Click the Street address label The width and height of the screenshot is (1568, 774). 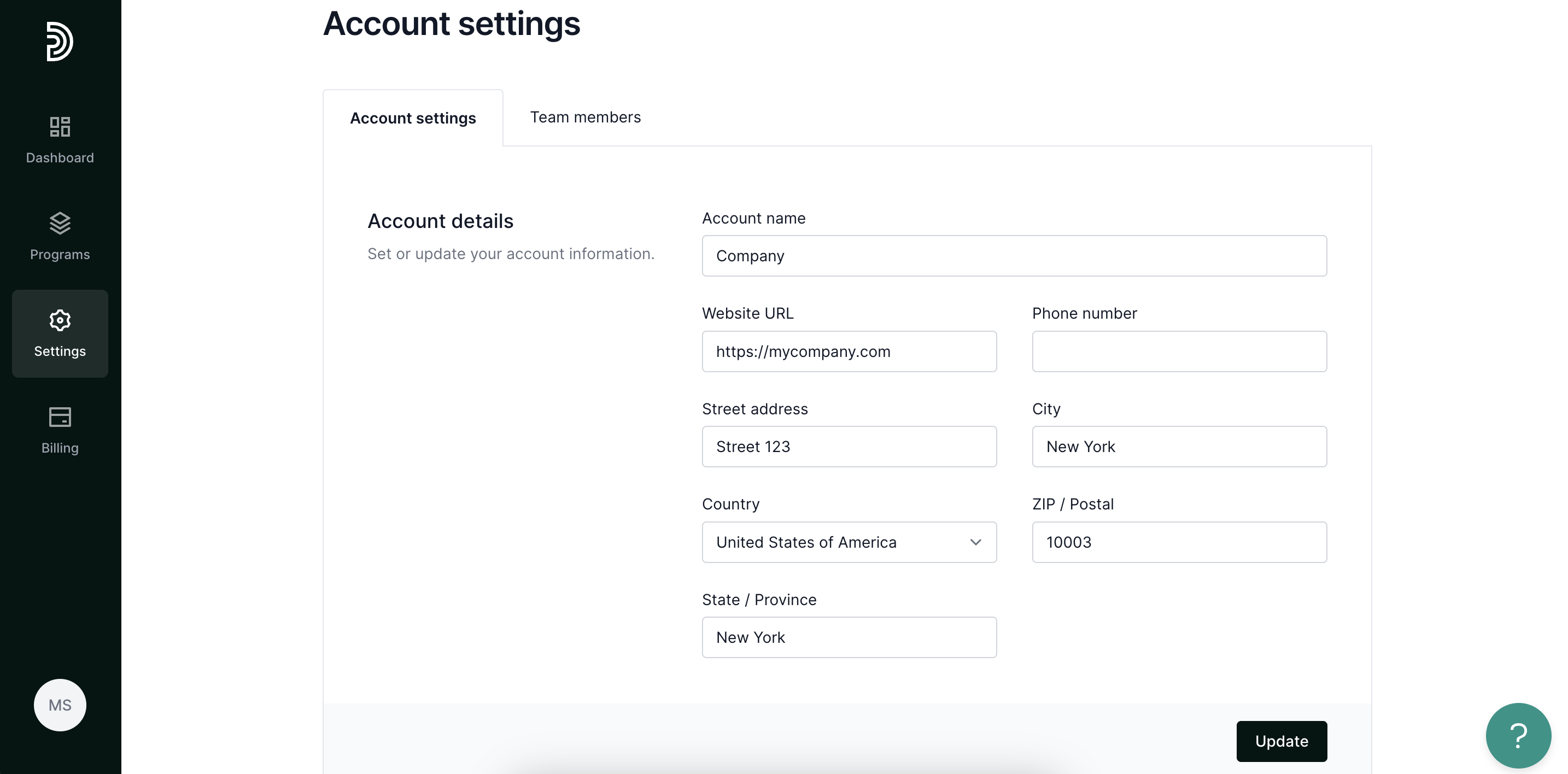[755, 409]
